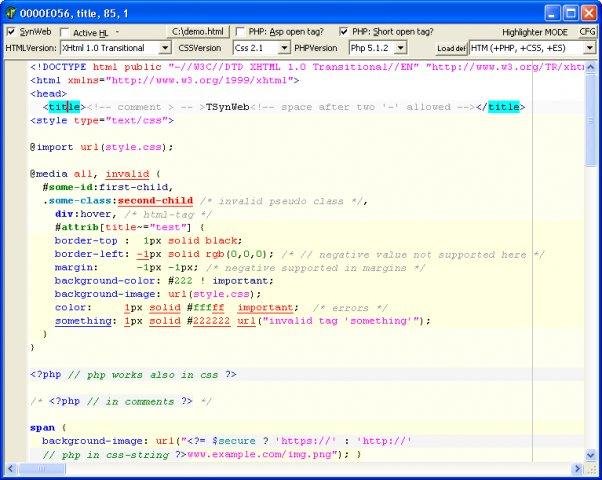Click the highlighted closing title tag
Screen dimensions: 602x480
tap(503, 107)
